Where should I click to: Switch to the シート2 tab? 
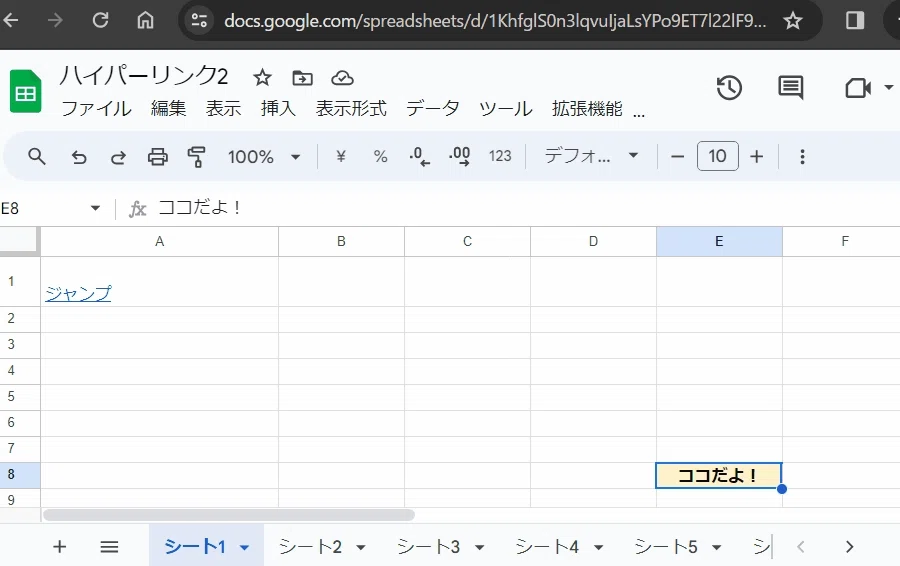pyautogui.click(x=311, y=546)
